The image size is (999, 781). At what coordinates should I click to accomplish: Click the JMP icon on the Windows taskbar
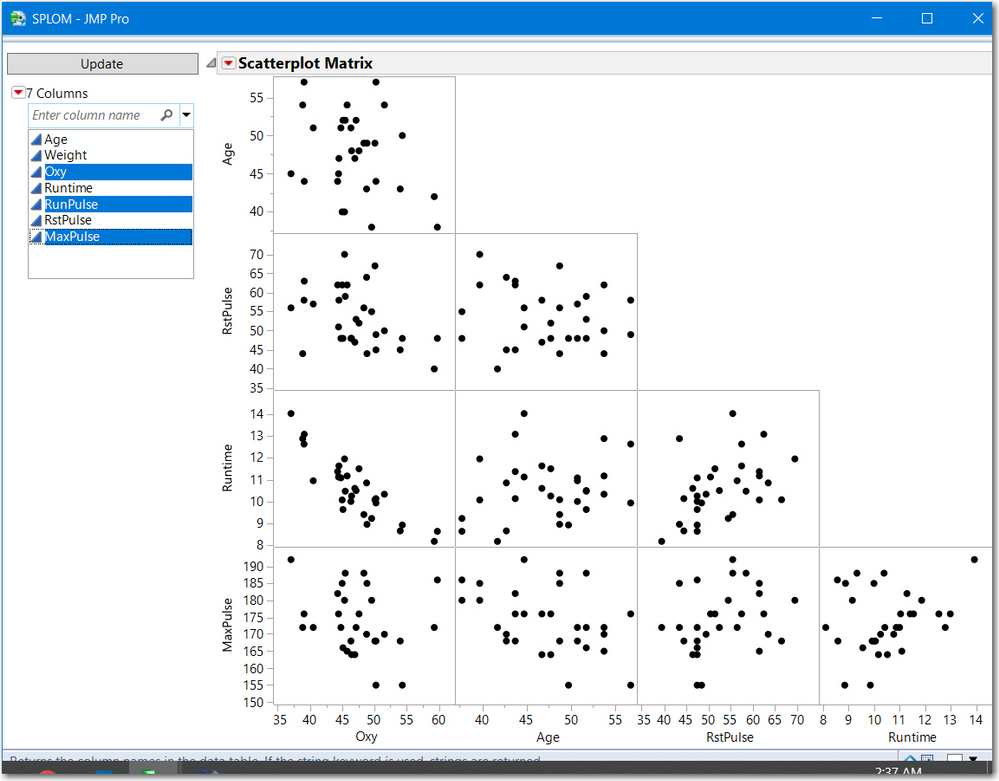(x=150, y=771)
